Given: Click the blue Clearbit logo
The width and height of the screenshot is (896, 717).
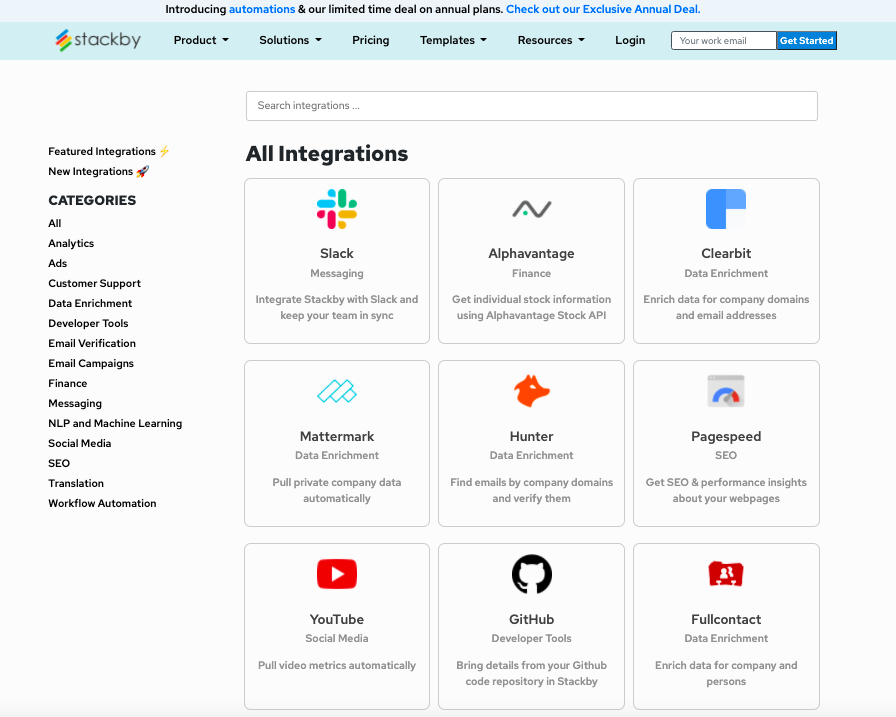Looking at the screenshot, I should coord(726,209).
